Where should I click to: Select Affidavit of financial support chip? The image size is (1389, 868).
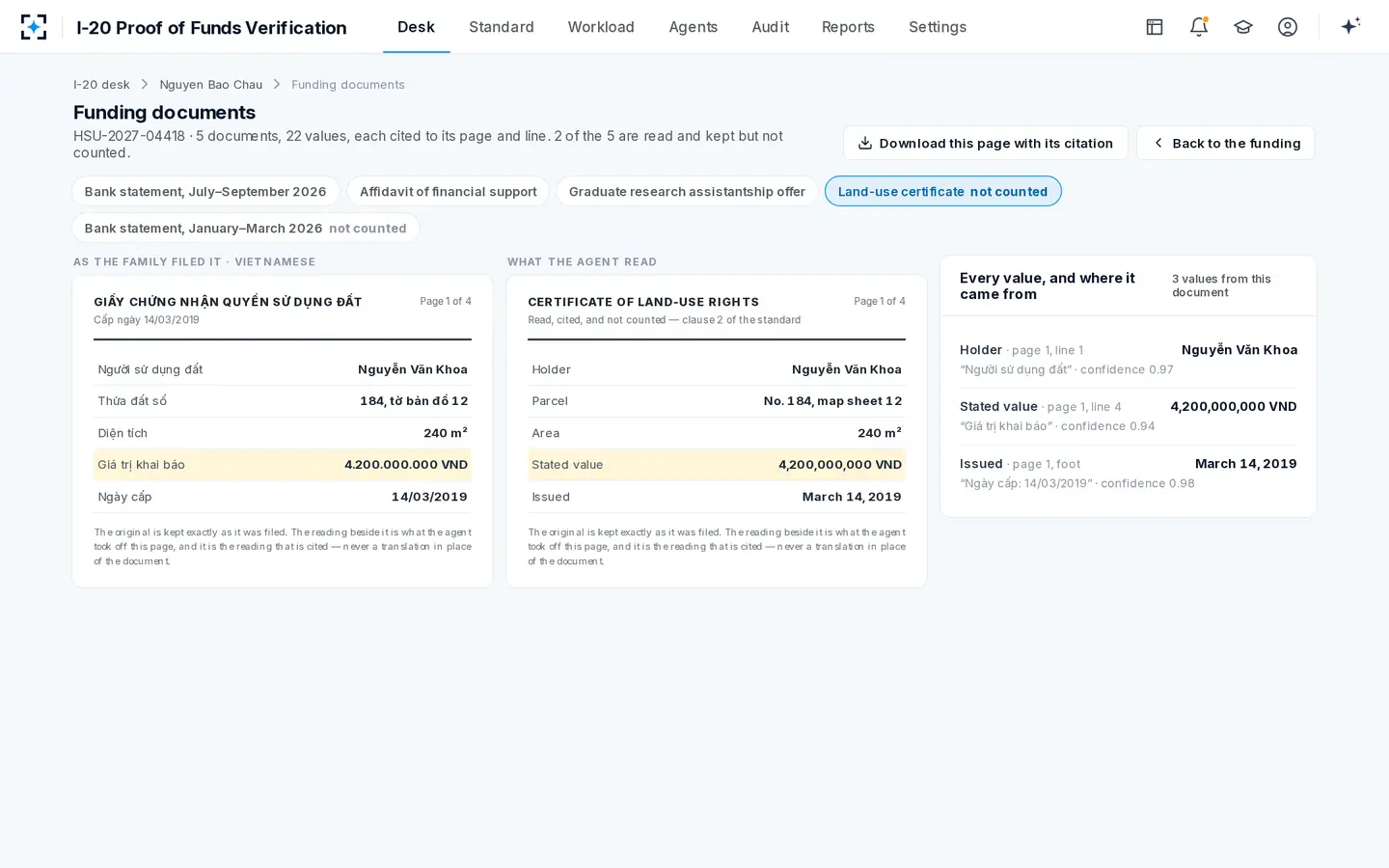[449, 191]
